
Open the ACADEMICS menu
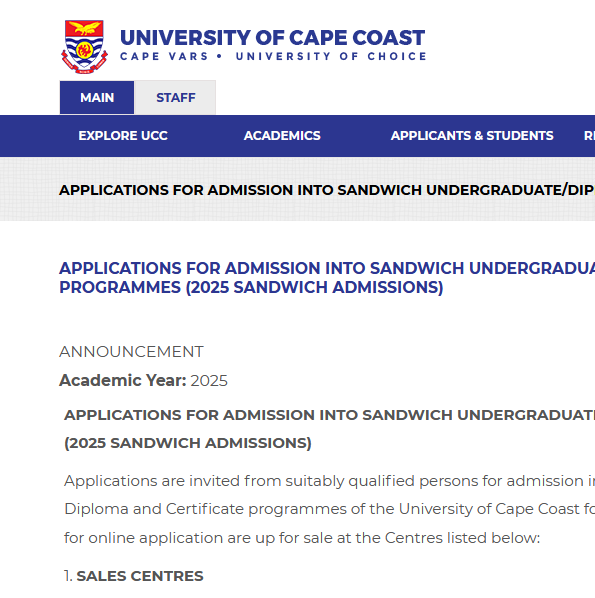pyautogui.click(x=282, y=136)
